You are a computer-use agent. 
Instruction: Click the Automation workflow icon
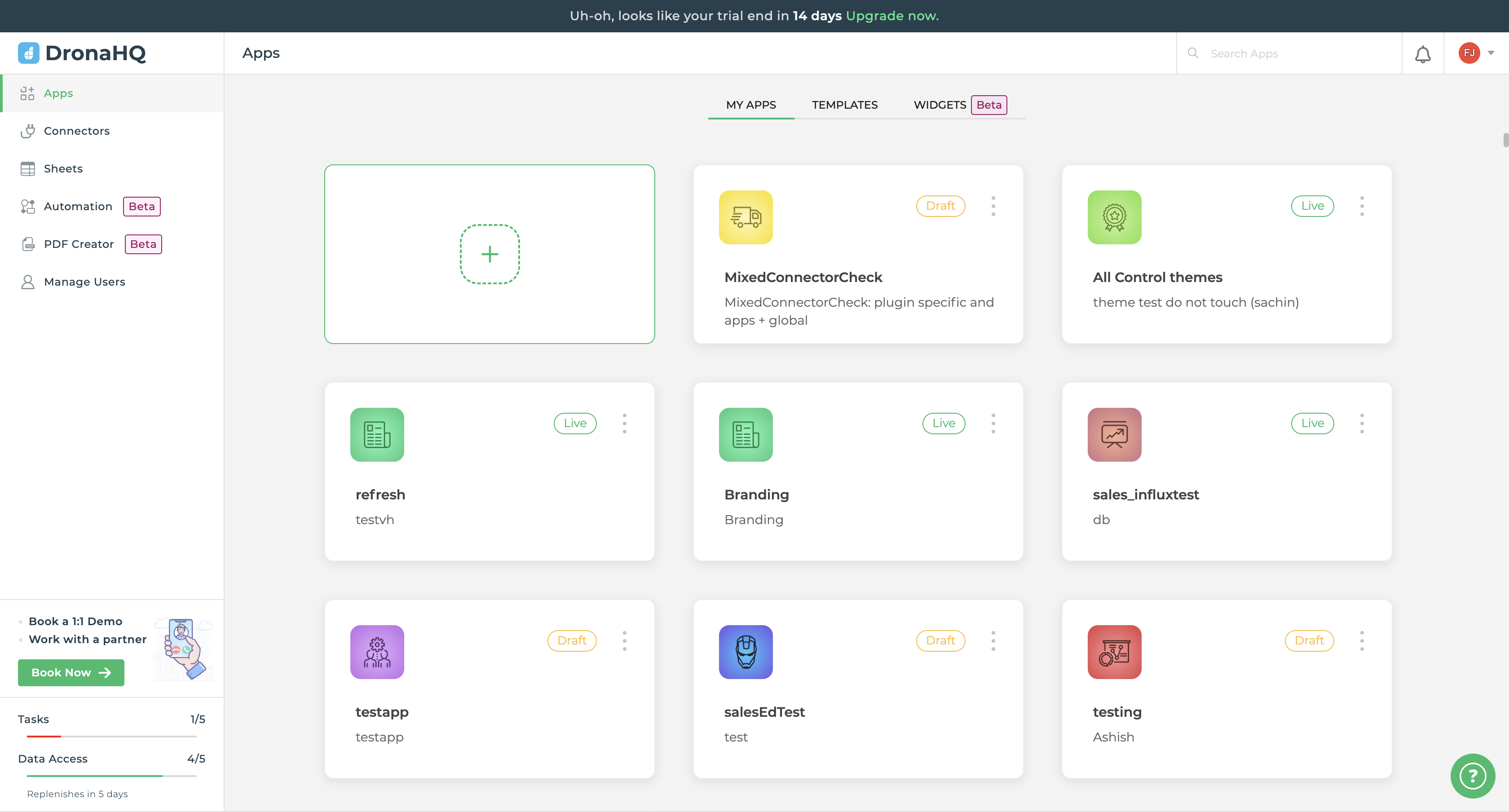pos(27,206)
